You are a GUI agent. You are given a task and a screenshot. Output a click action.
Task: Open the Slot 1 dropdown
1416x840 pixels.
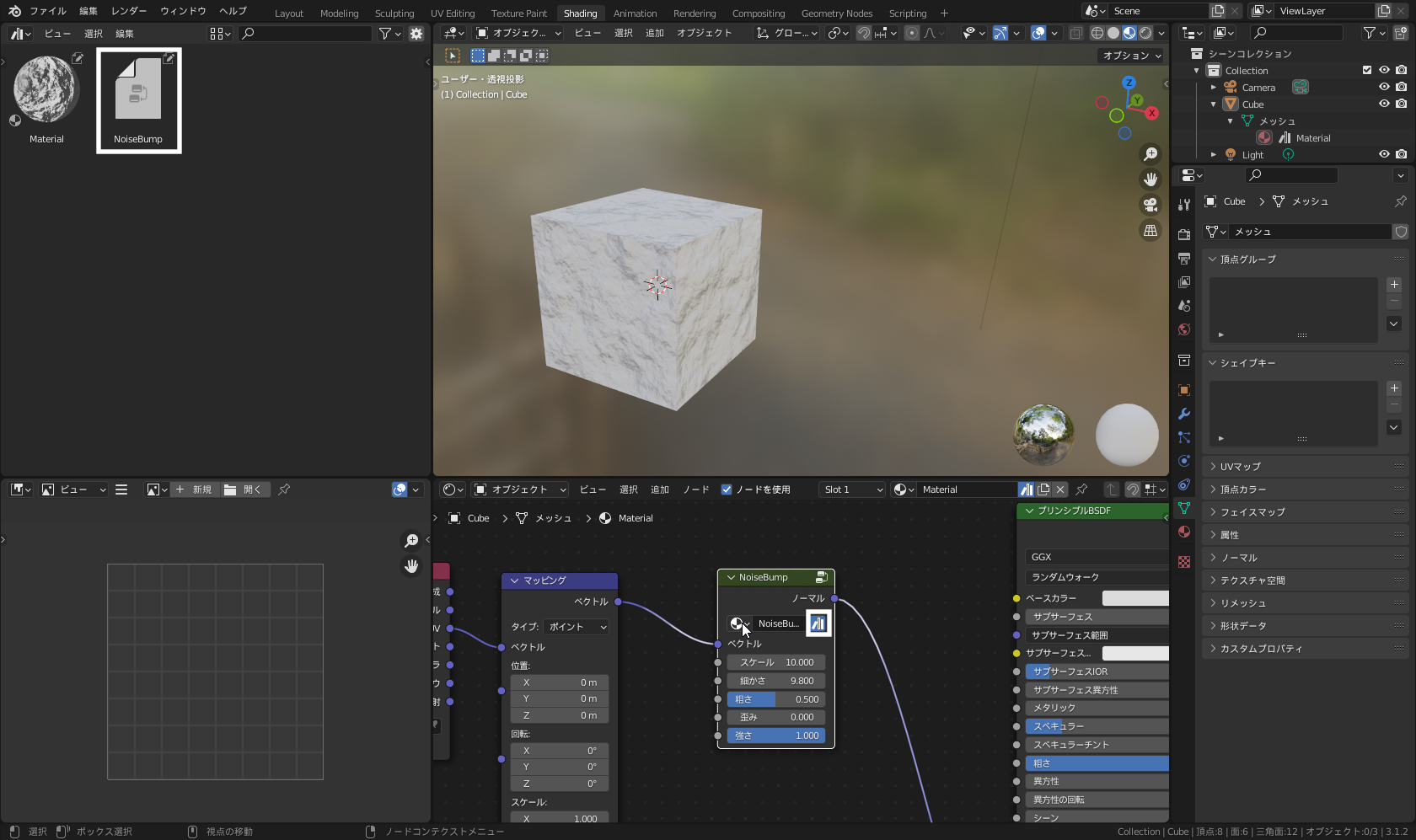point(852,490)
